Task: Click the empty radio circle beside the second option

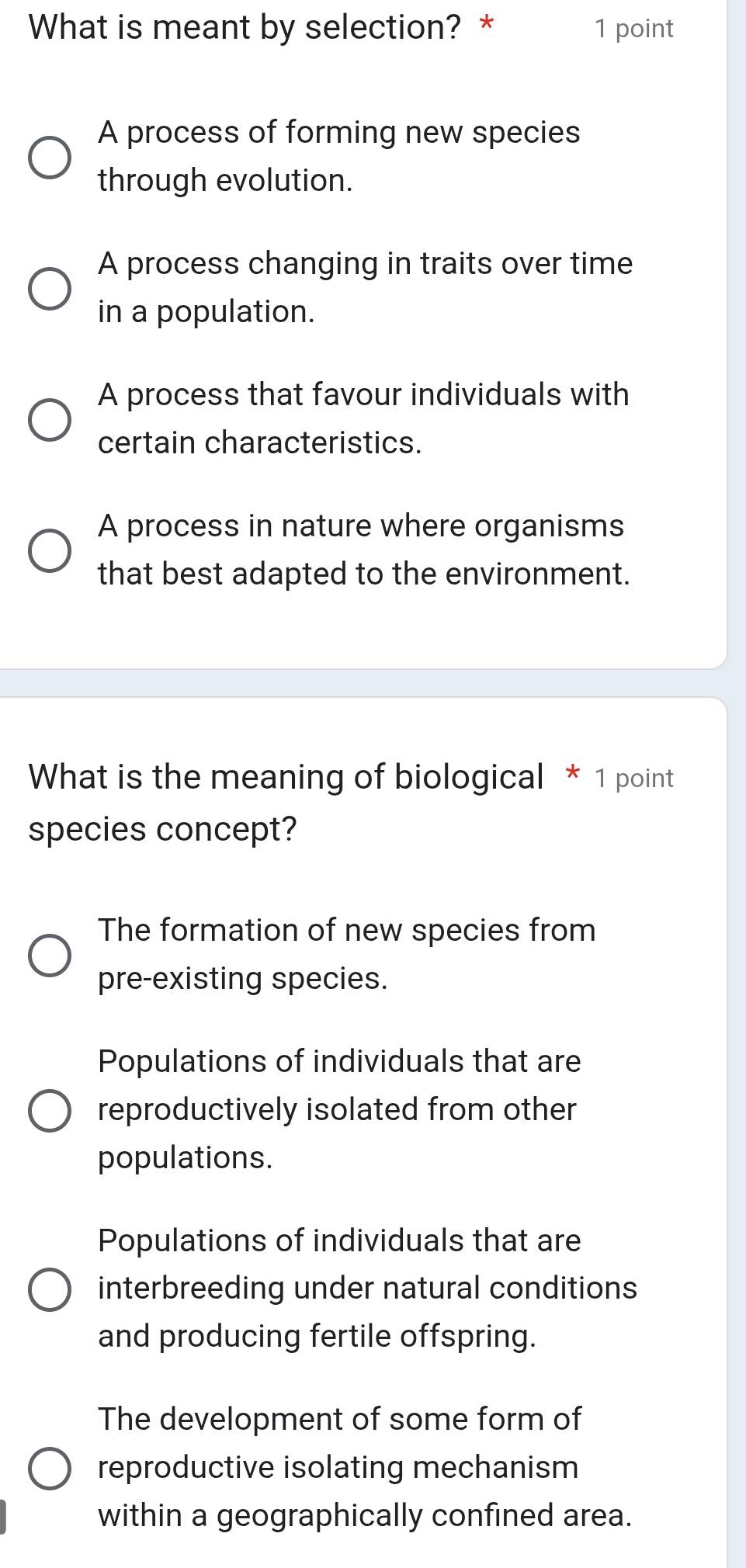Action: tap(48, 287)
